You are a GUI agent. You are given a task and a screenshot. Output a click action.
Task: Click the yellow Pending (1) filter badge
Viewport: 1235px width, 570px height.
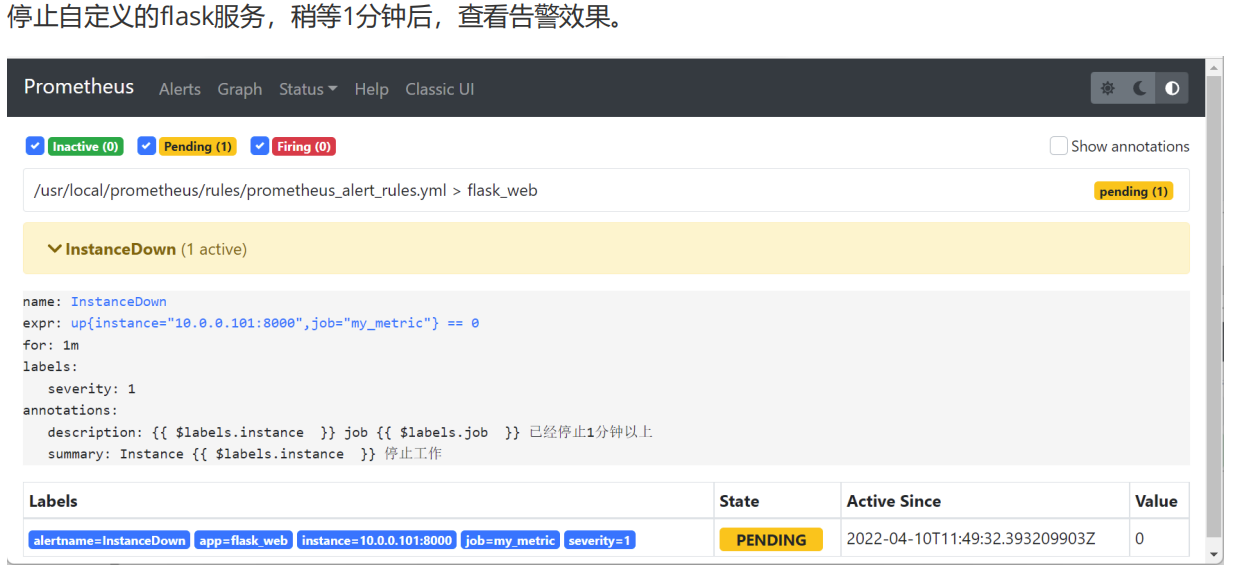click(198, 146)
